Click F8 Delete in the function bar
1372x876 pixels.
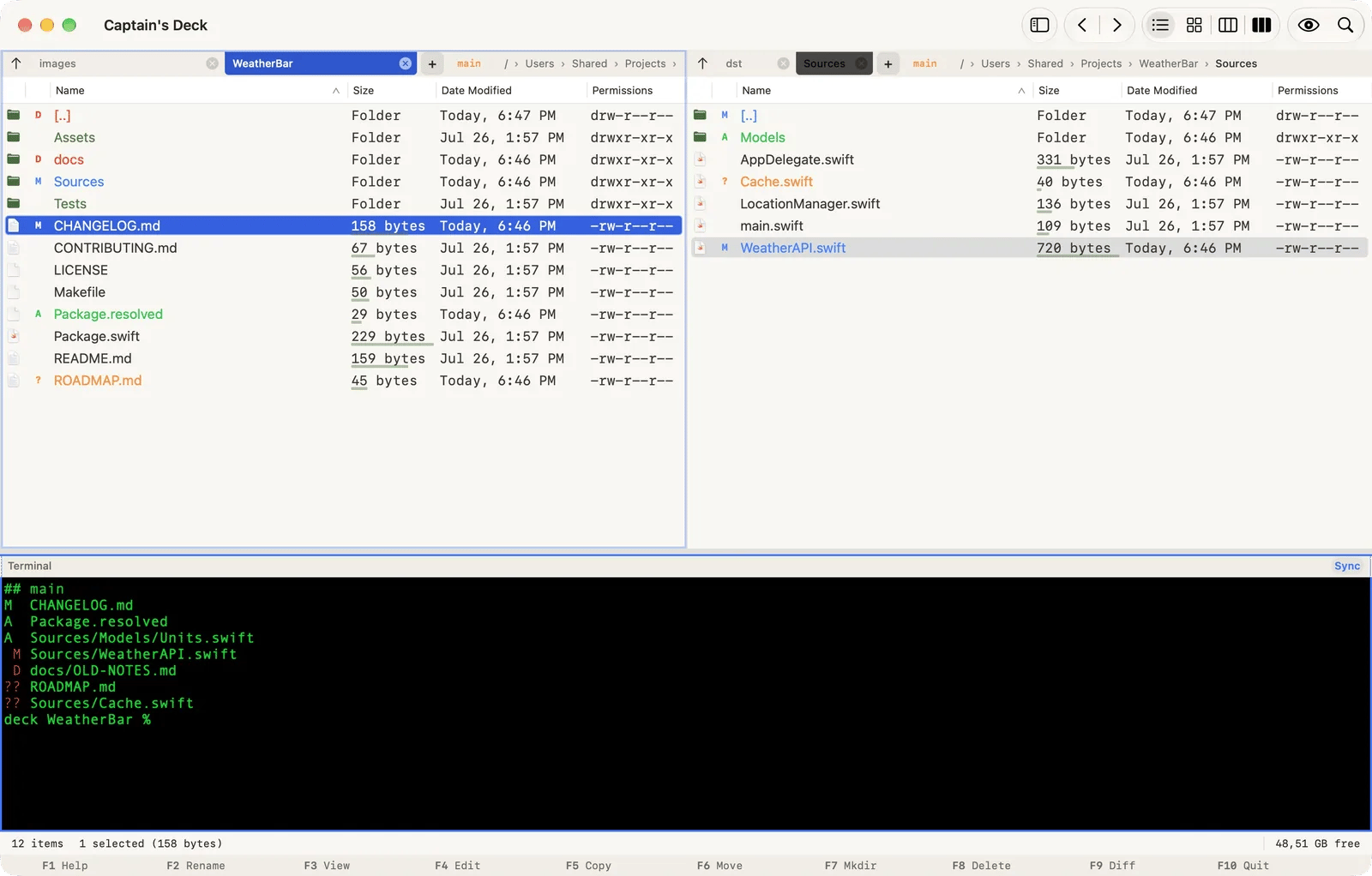pos(981,866)
